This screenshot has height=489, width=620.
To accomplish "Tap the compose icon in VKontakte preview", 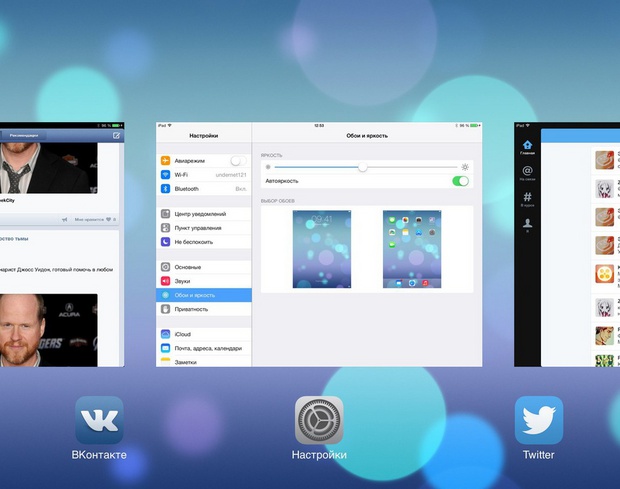I will click(x=116, y=135).
